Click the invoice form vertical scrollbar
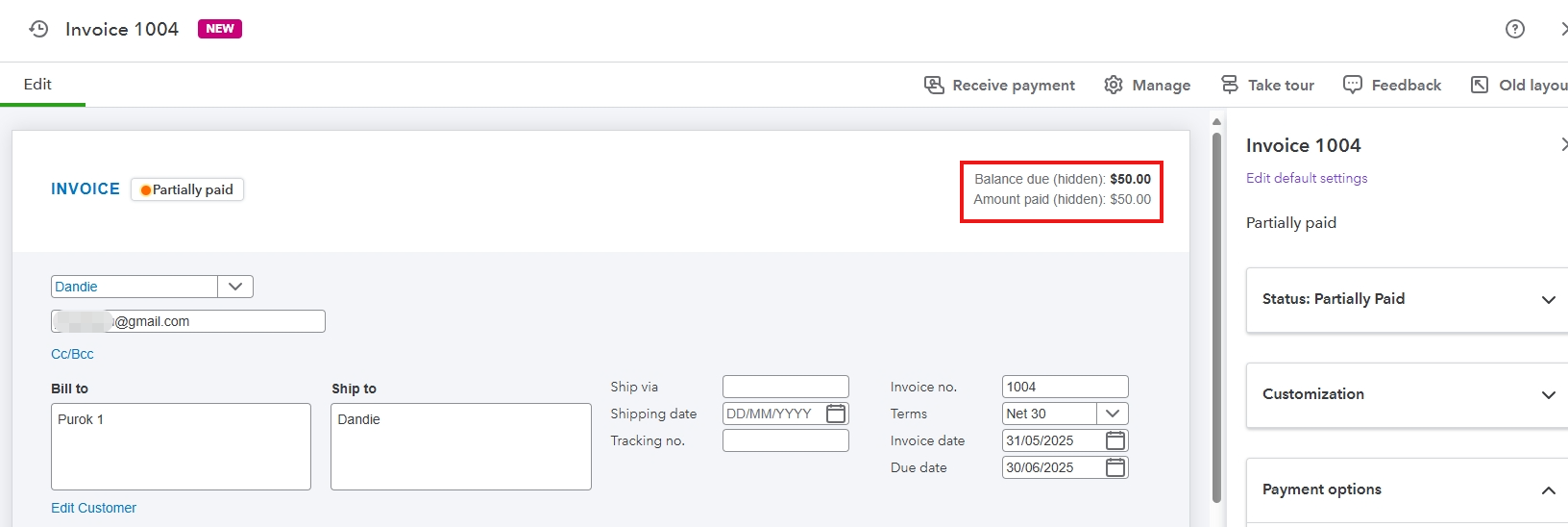The image size is (1568, 527). tap(1216, 317)
